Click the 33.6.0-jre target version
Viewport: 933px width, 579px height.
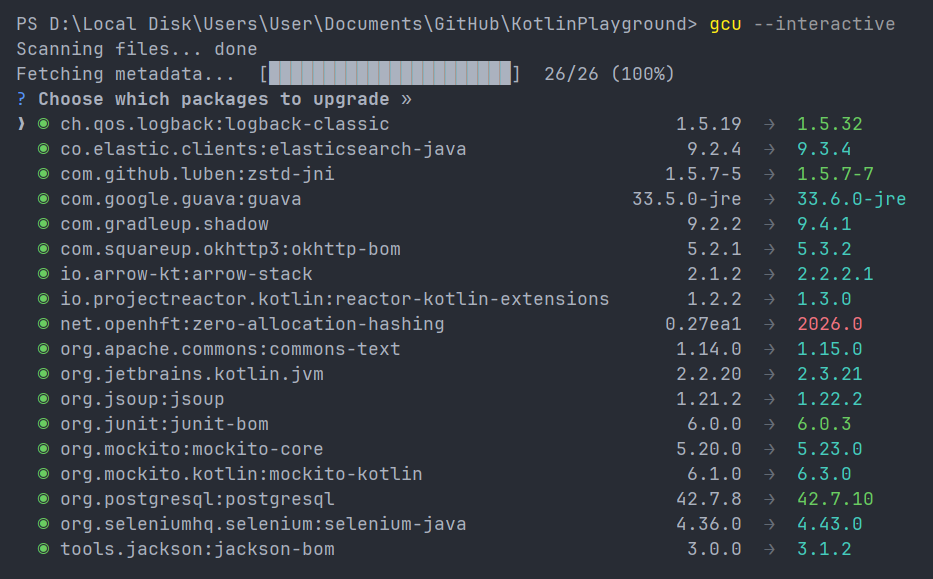click(x=851, y=199)
